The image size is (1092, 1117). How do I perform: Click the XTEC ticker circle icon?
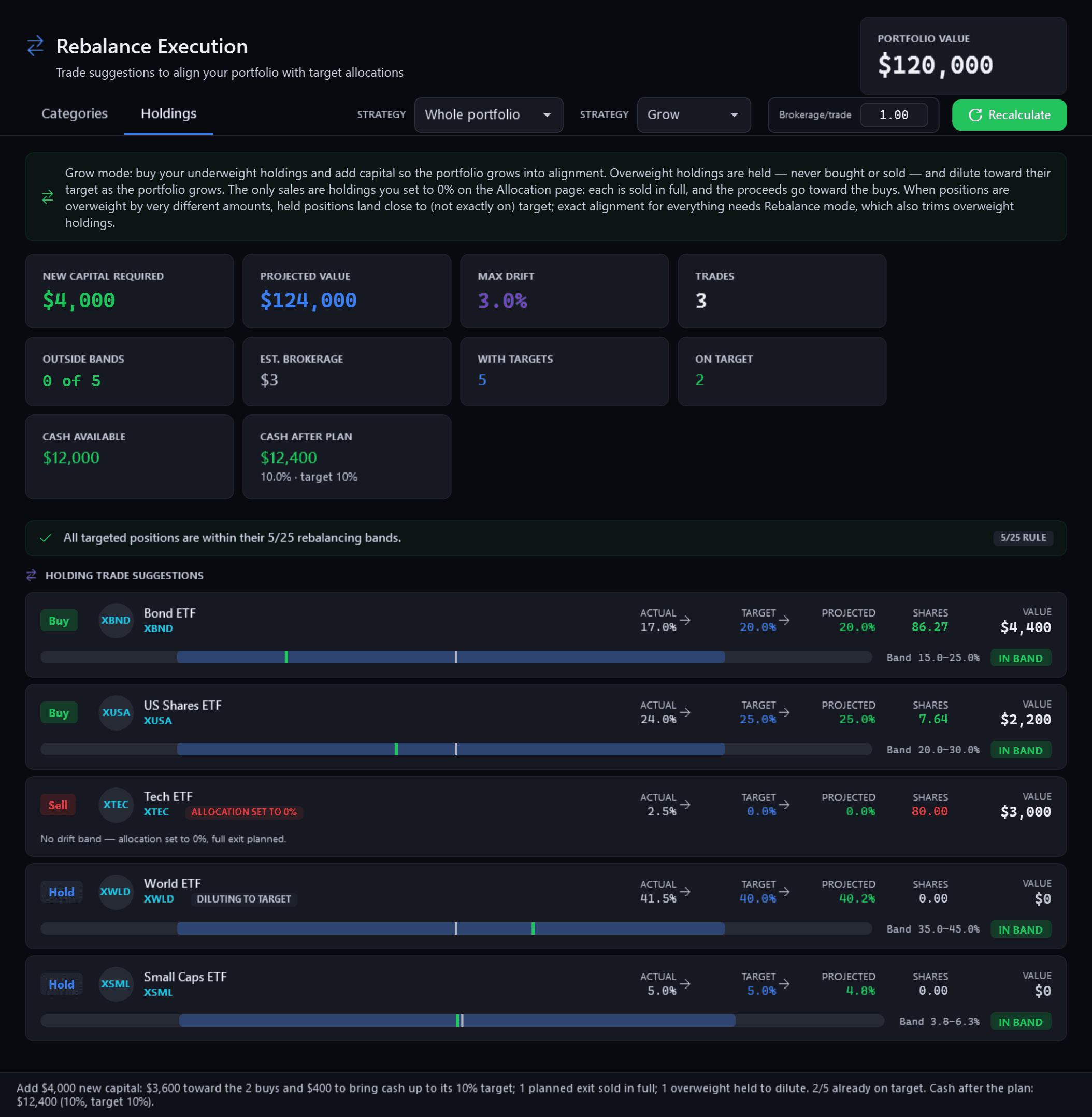(116, 804)
